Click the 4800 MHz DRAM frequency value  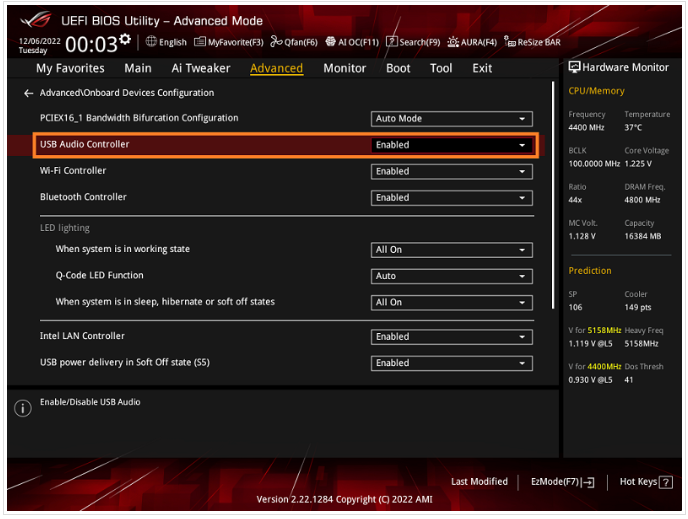[642, 200]
